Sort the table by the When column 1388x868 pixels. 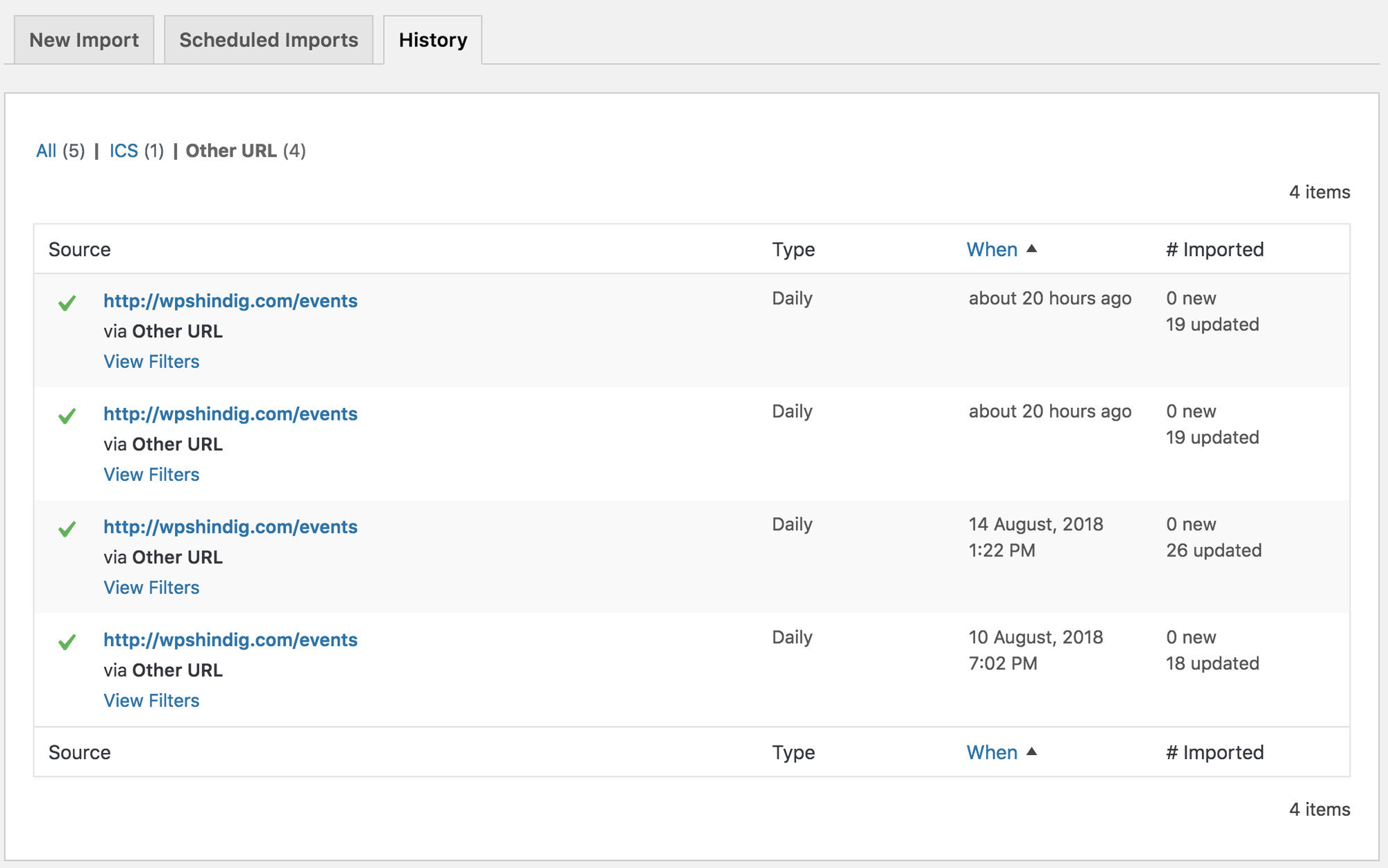(x=991, y=248)
